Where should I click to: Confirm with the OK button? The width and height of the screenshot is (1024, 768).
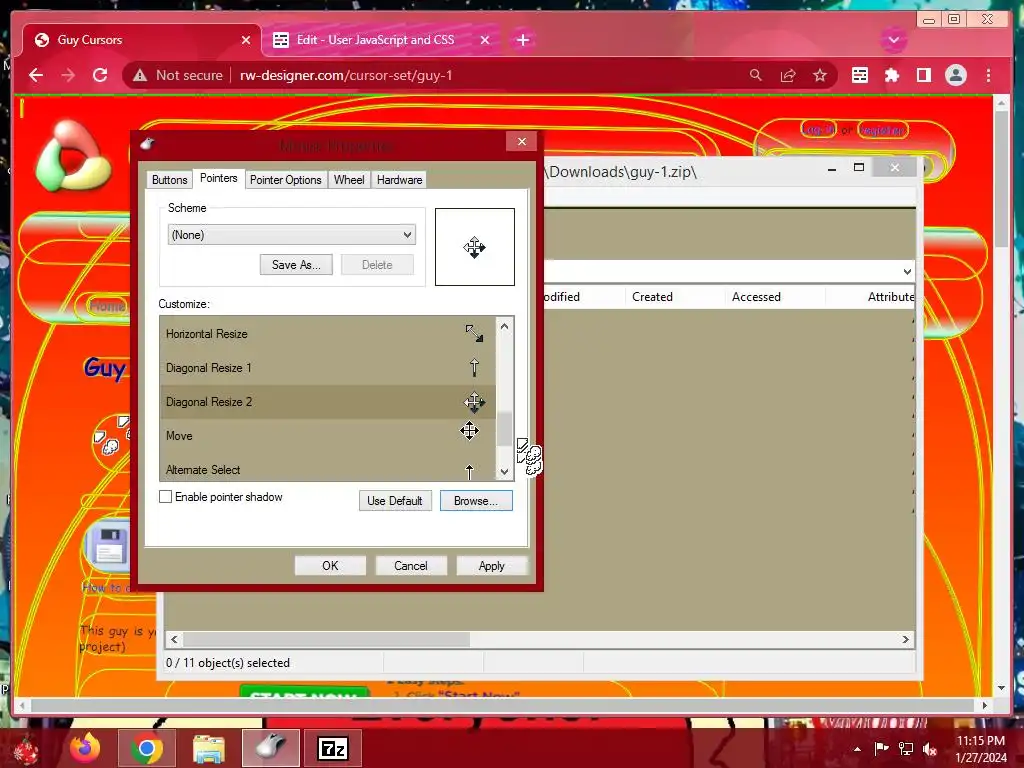[330, 566]
